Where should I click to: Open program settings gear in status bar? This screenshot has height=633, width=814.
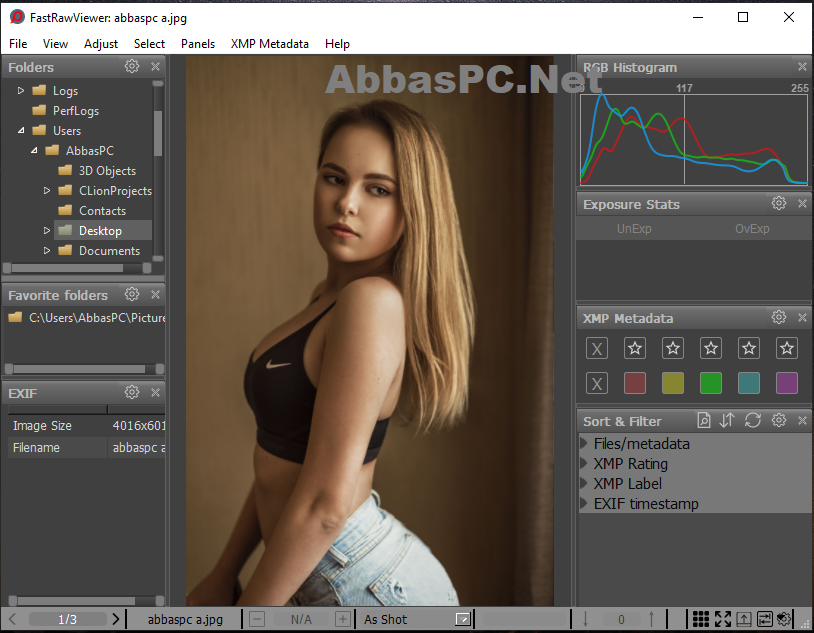(x=784, y=619)
